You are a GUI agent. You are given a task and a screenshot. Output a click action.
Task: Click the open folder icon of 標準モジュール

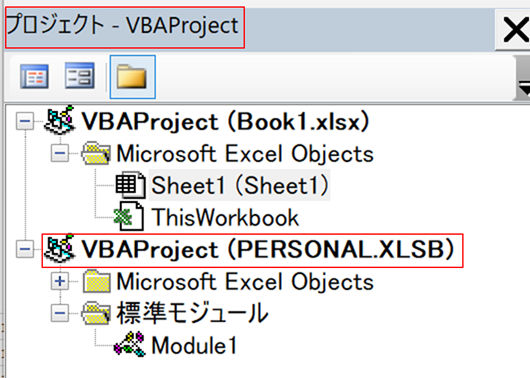click(96, 313)
